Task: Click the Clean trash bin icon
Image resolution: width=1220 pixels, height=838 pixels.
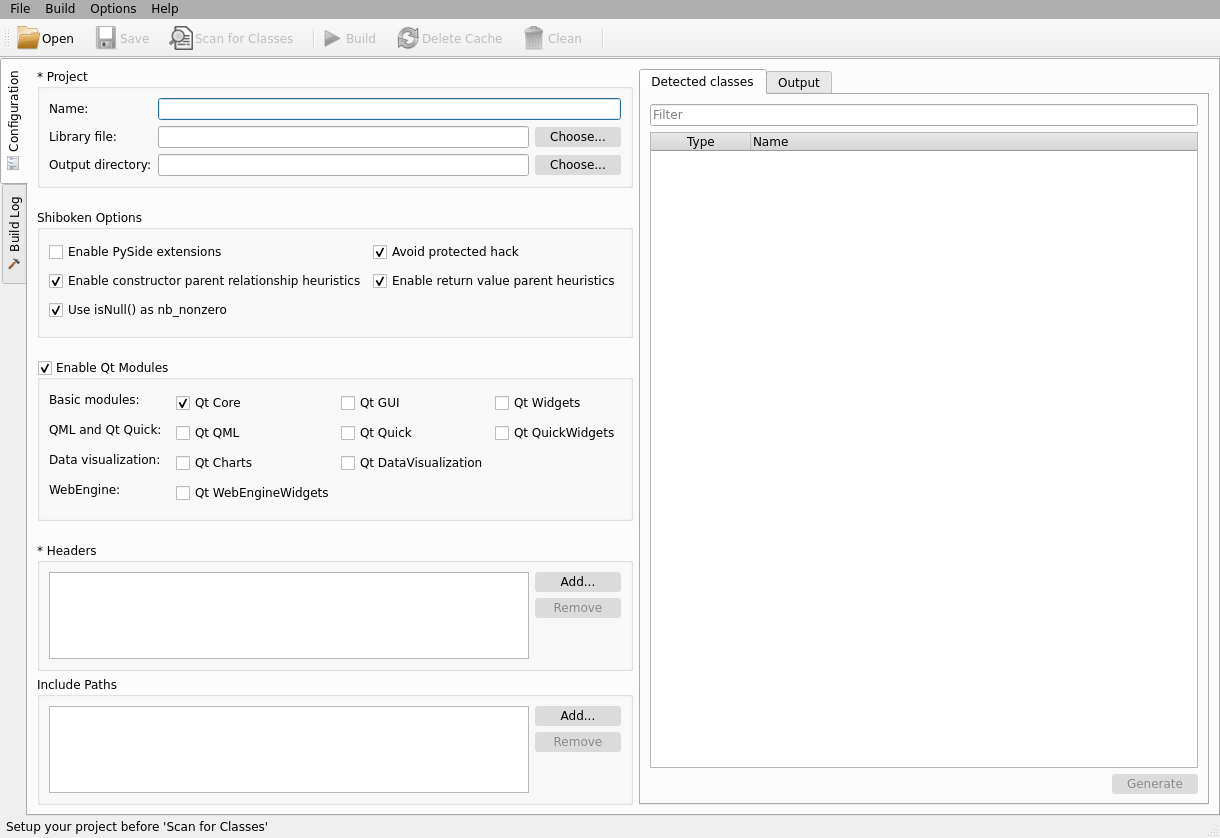Action: (x=534, y=38)
